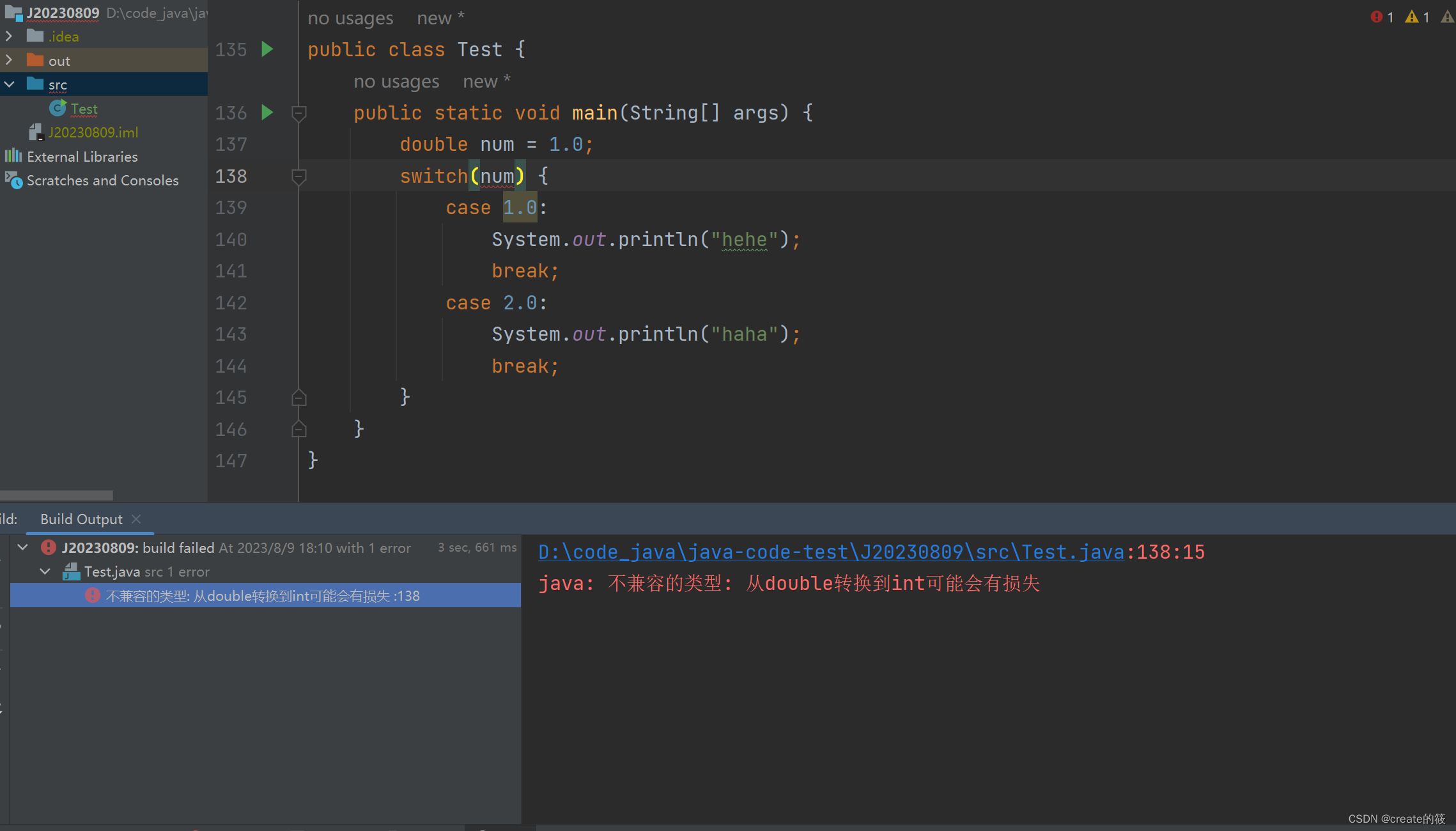1456x831 pixels.
Task: Toggle fold end marker at line 145
Action: (x=298, y=398)
